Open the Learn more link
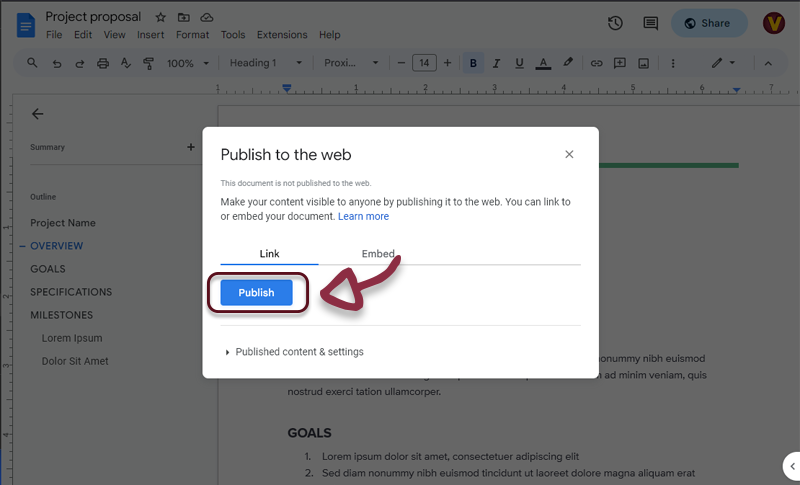This screenshot has height=485, width=800. [x=363, y=216]
